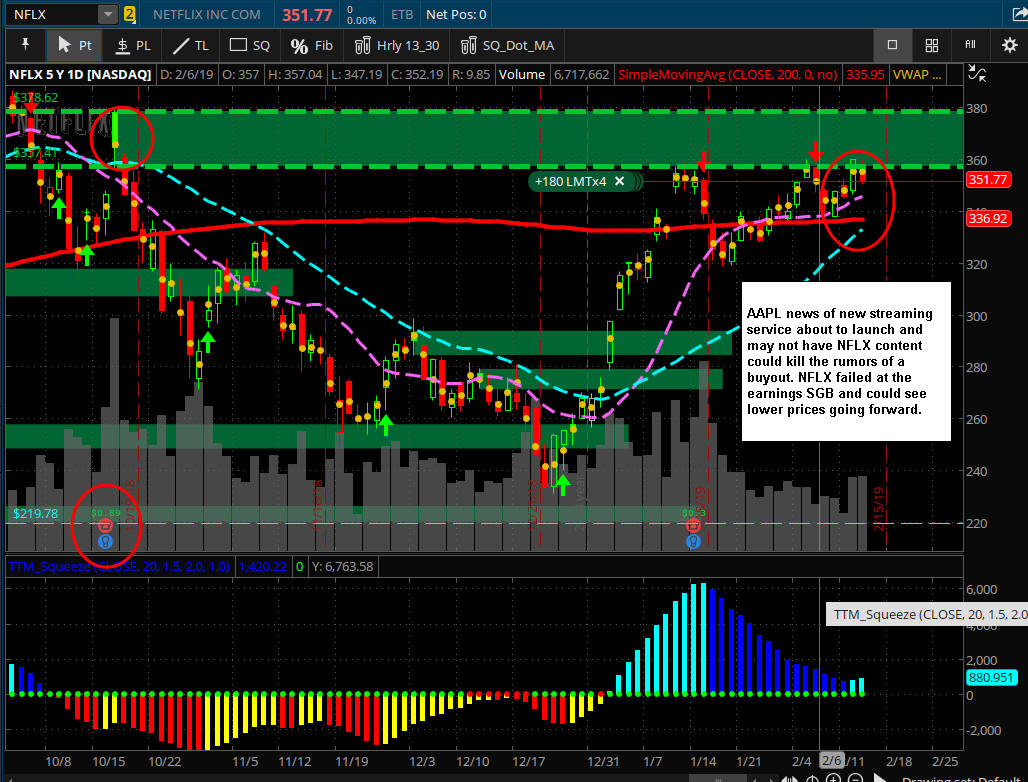Pin the drawing toolbar with pushpin icon
The width and height of the screenshot is (1028, 782).
24,45
